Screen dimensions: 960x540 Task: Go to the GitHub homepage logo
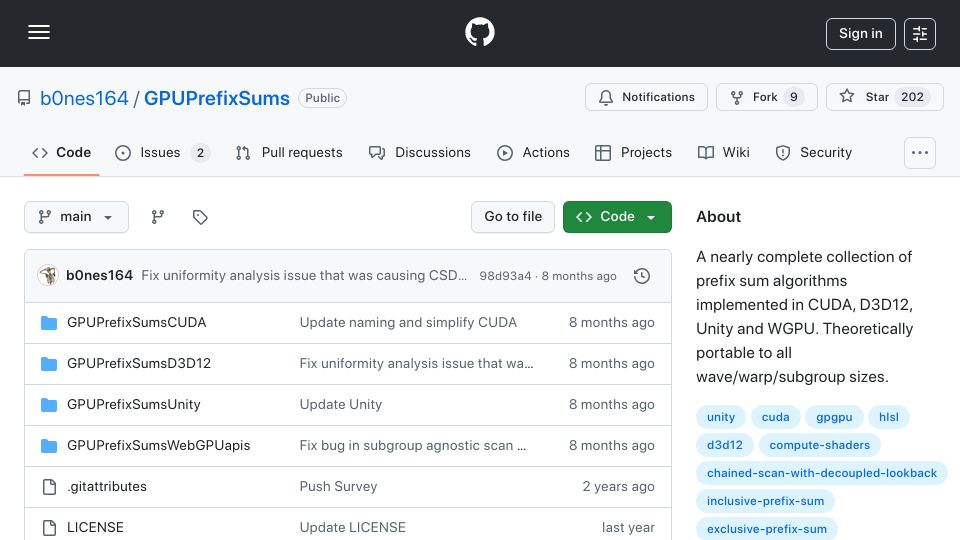[x=479, y=32]
